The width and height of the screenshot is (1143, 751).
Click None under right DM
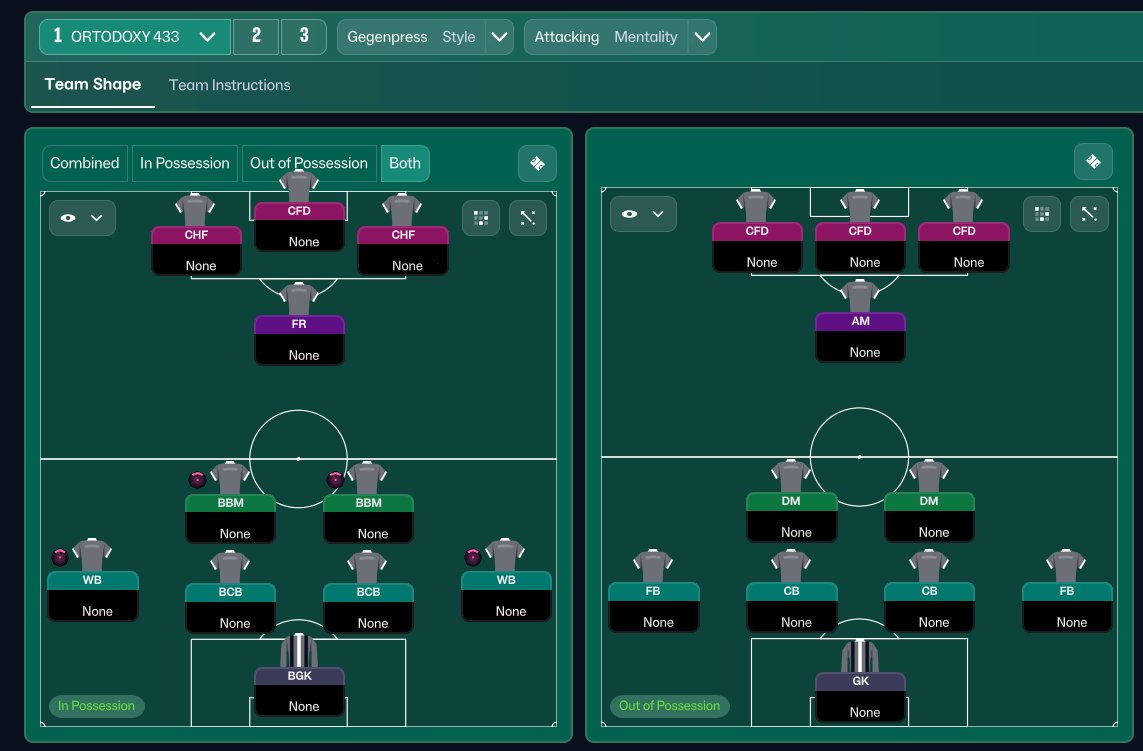coord(934,532)
